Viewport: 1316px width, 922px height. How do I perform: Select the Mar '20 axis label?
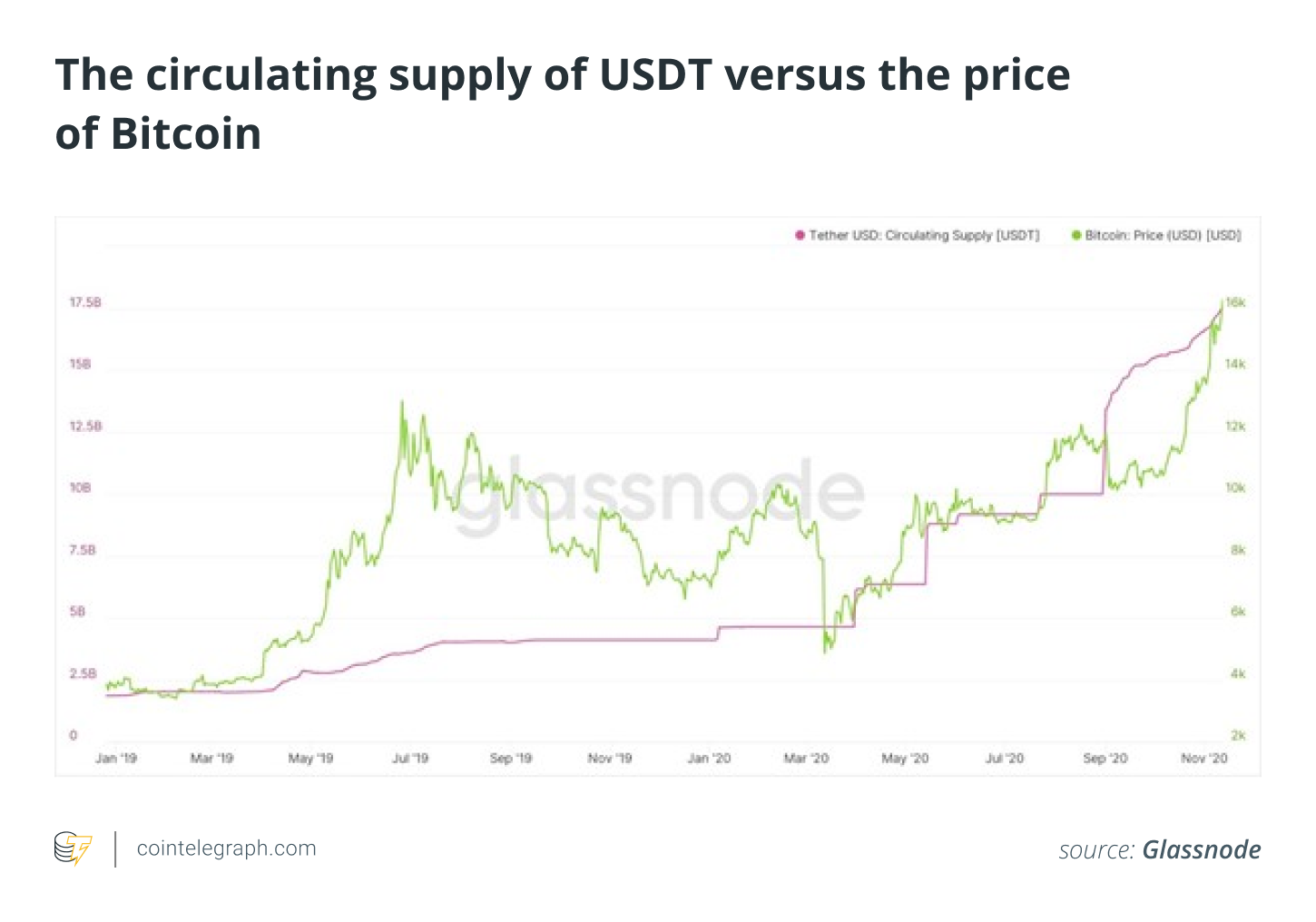806,758
